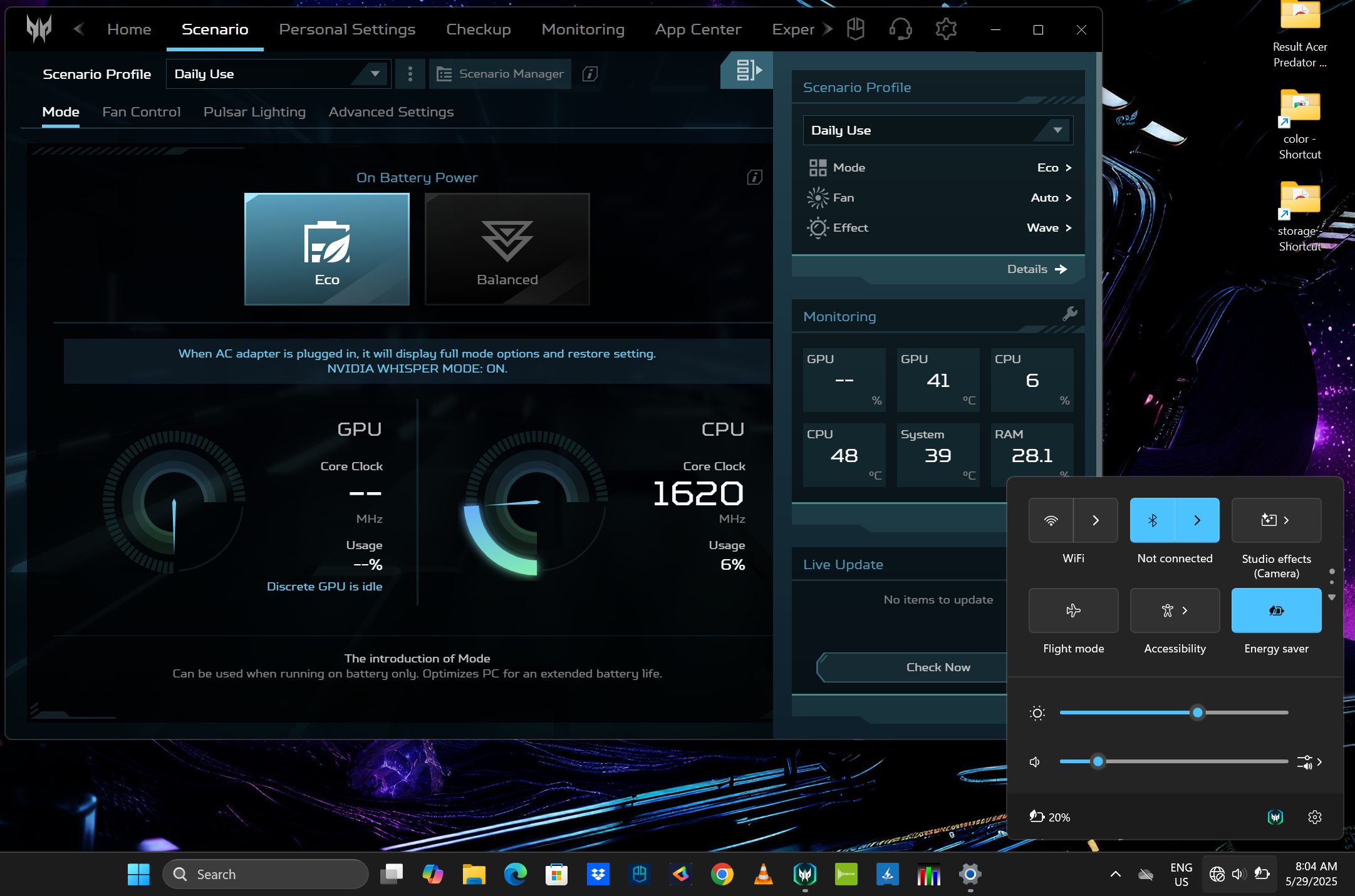Adjust the brightness slider
Image resolution: width=1355 pixels, height=896 pixels.
[x=1174, y=713]
